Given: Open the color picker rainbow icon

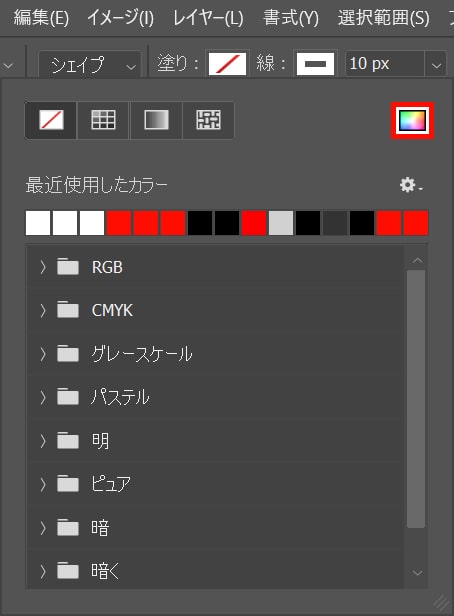Looking at the screenshot, I should 412,121.
